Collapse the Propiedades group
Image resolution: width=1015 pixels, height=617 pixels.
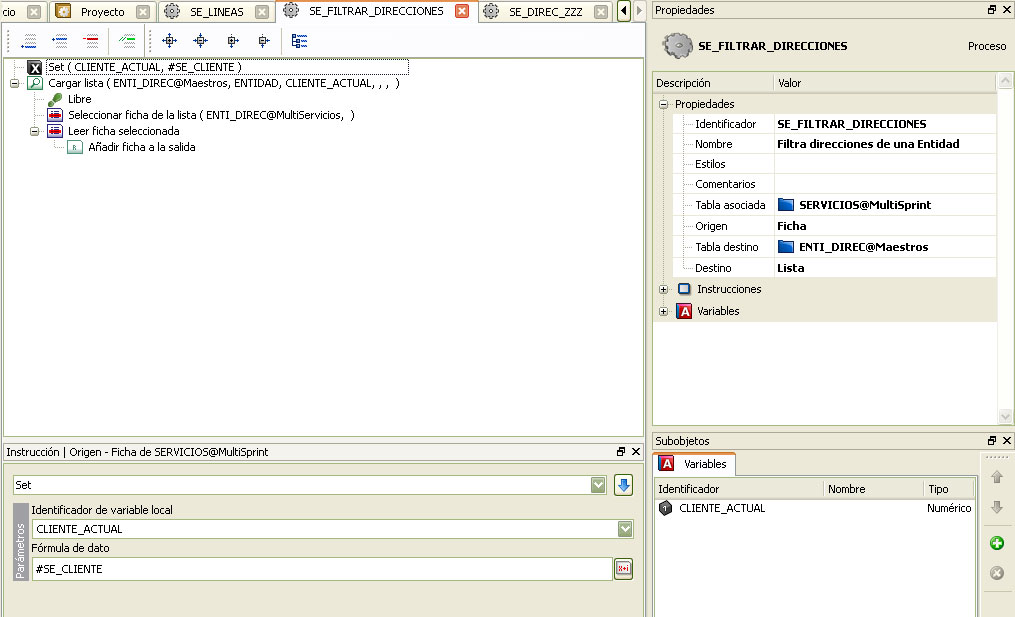click(x=664, y=104)
